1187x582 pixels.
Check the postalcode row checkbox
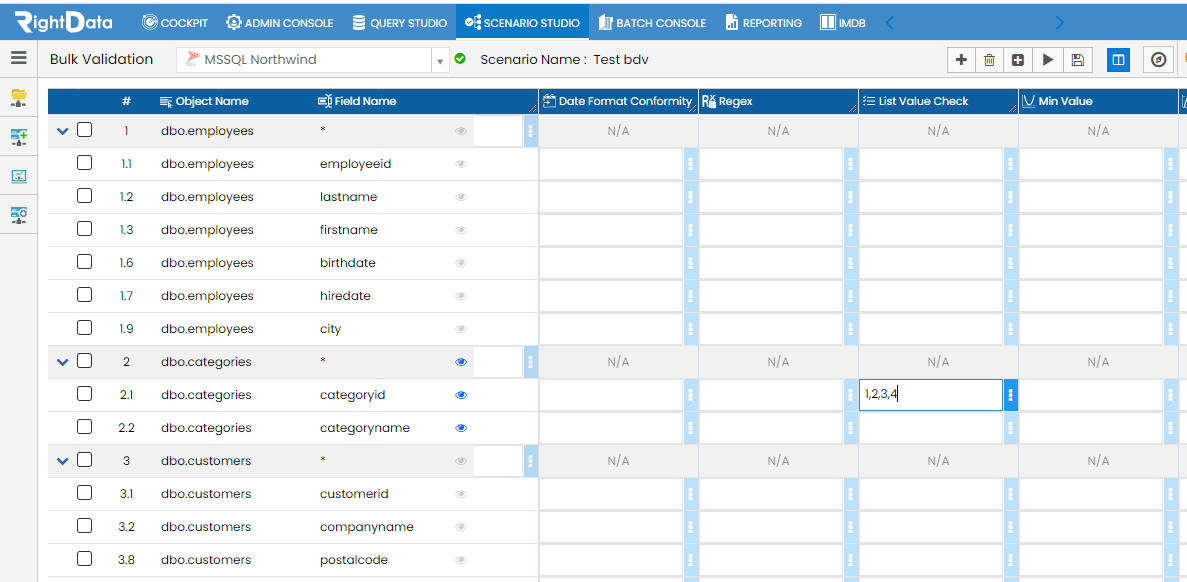(x=85, y=559)
